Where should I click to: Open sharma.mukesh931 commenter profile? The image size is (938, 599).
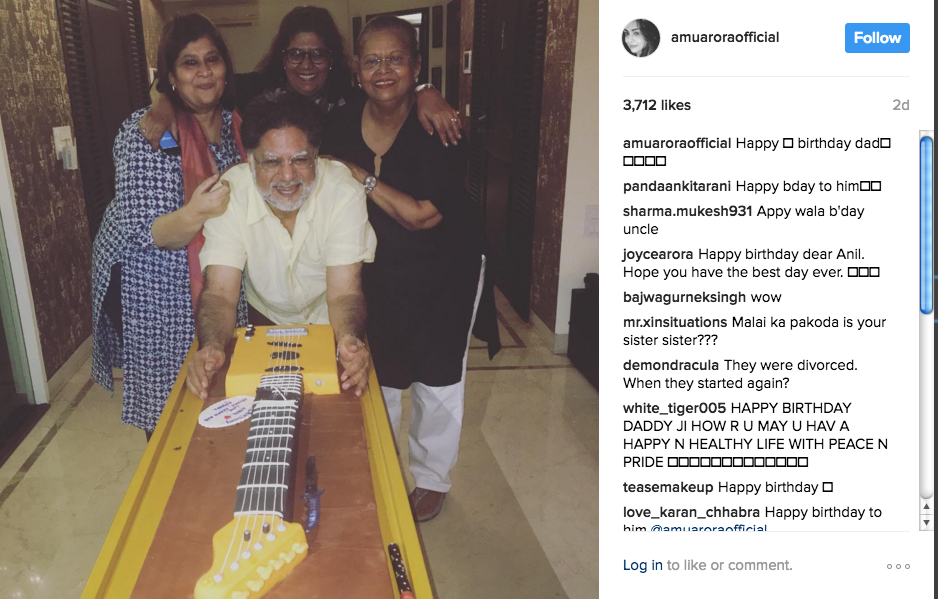pos(687,211)
